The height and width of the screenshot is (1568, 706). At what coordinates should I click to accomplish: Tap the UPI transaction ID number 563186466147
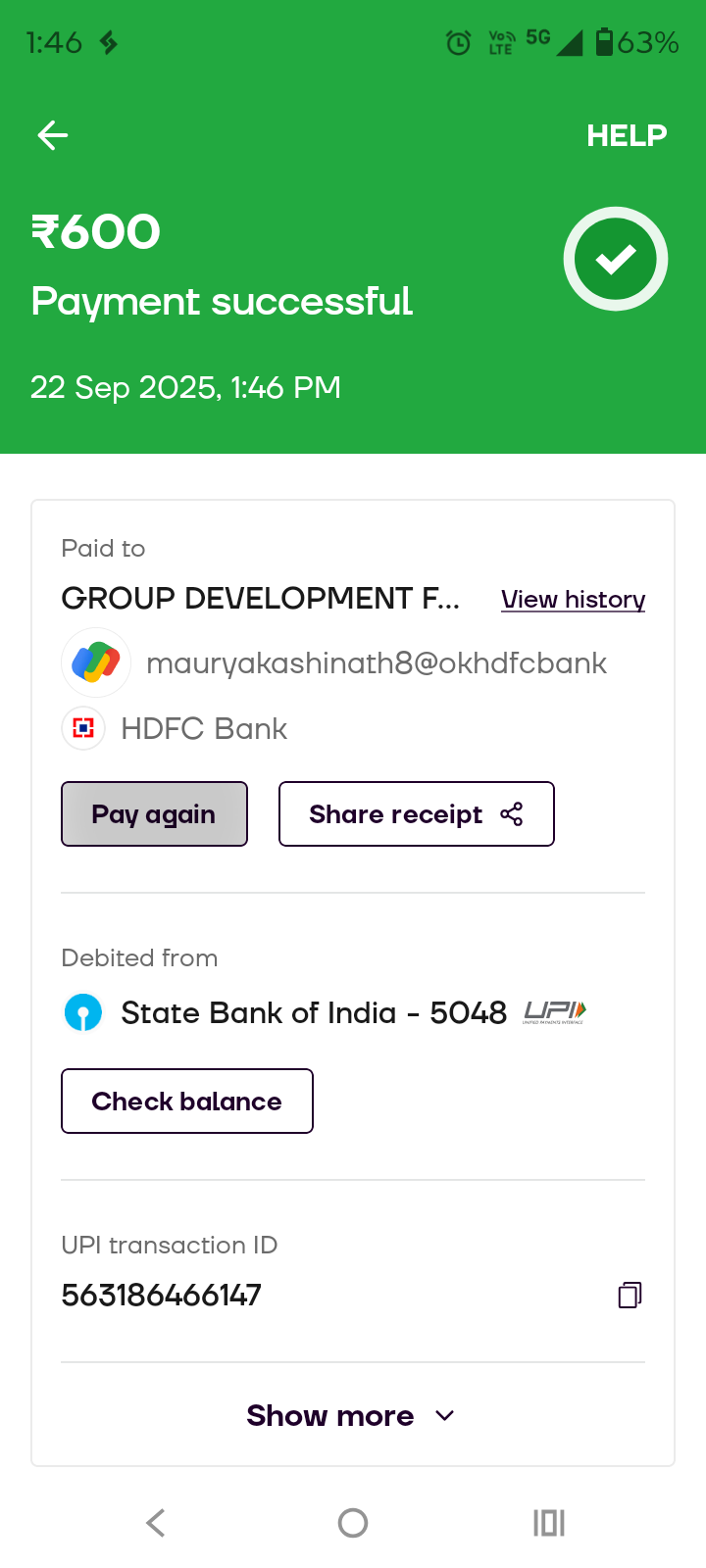point(162,1296)
